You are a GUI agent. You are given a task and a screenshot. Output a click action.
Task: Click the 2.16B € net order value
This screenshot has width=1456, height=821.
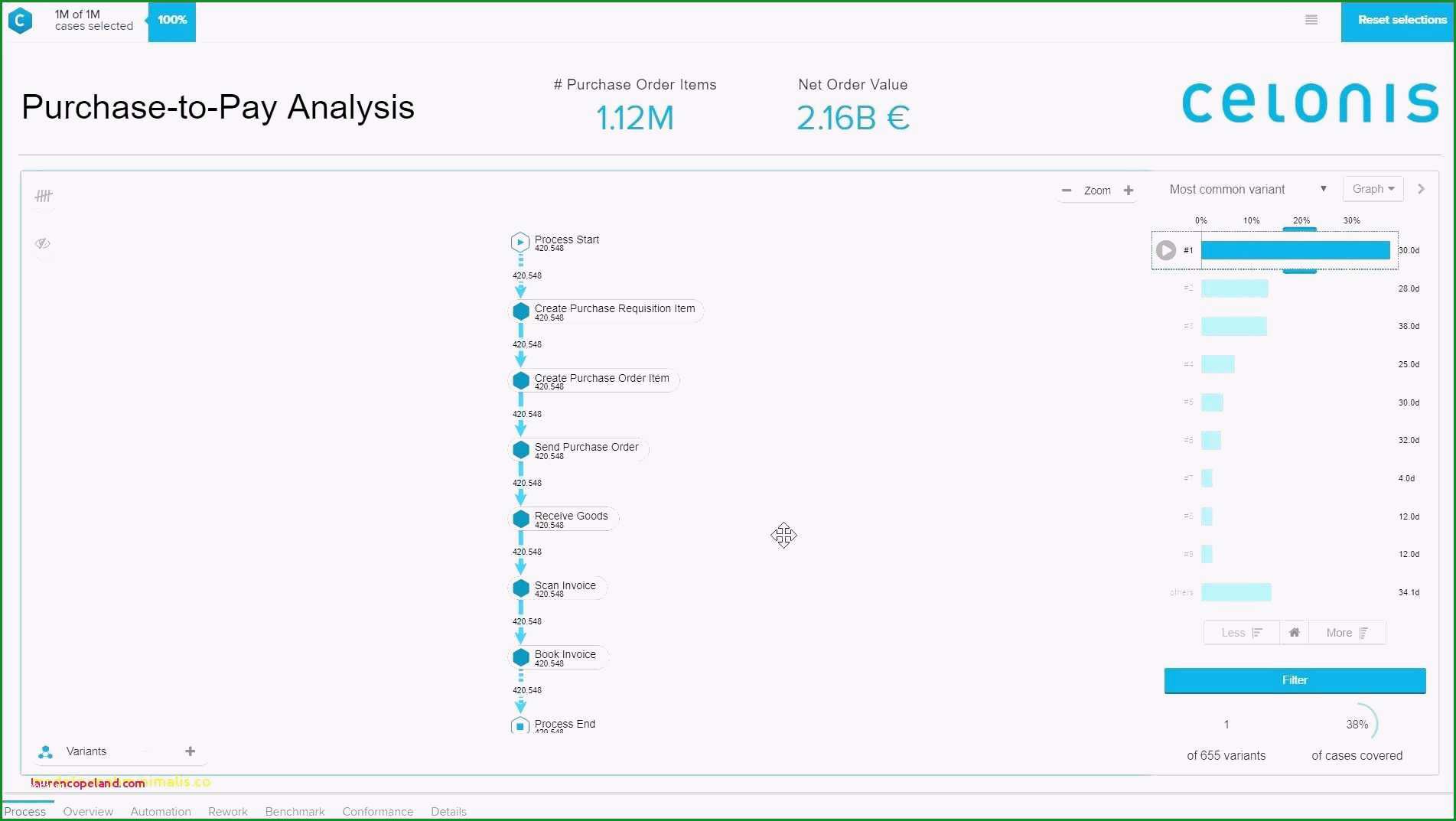853,118
